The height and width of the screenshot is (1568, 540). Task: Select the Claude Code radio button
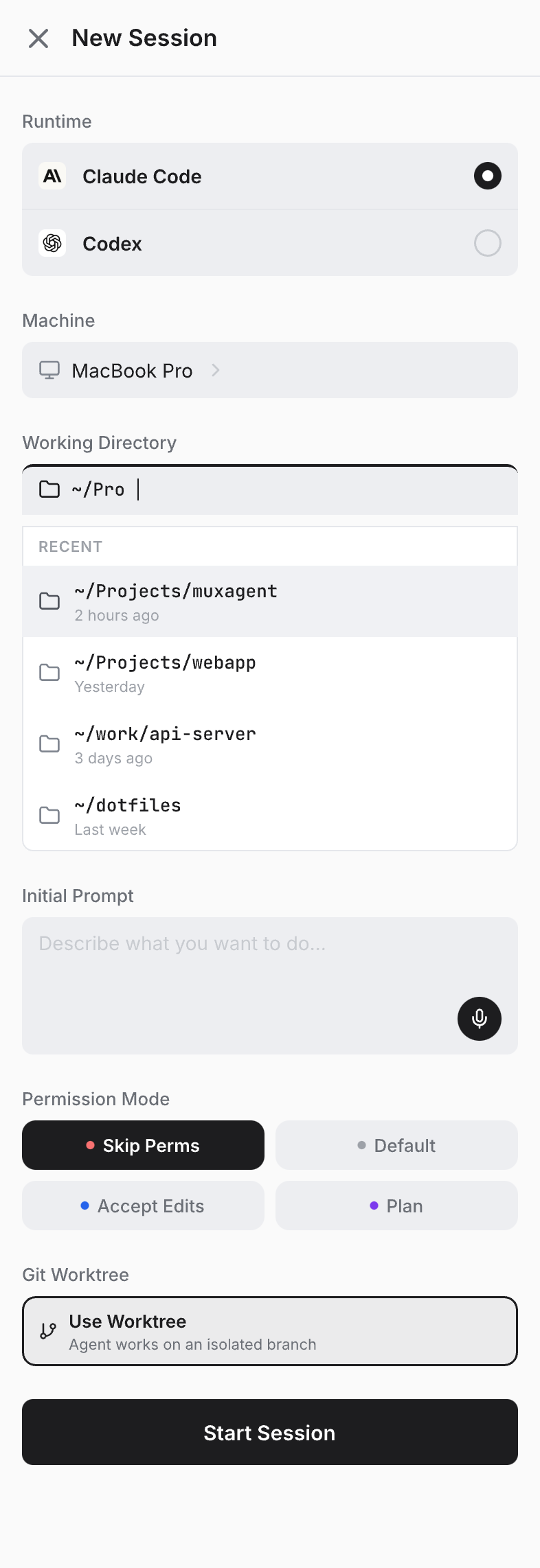(487, 176)
